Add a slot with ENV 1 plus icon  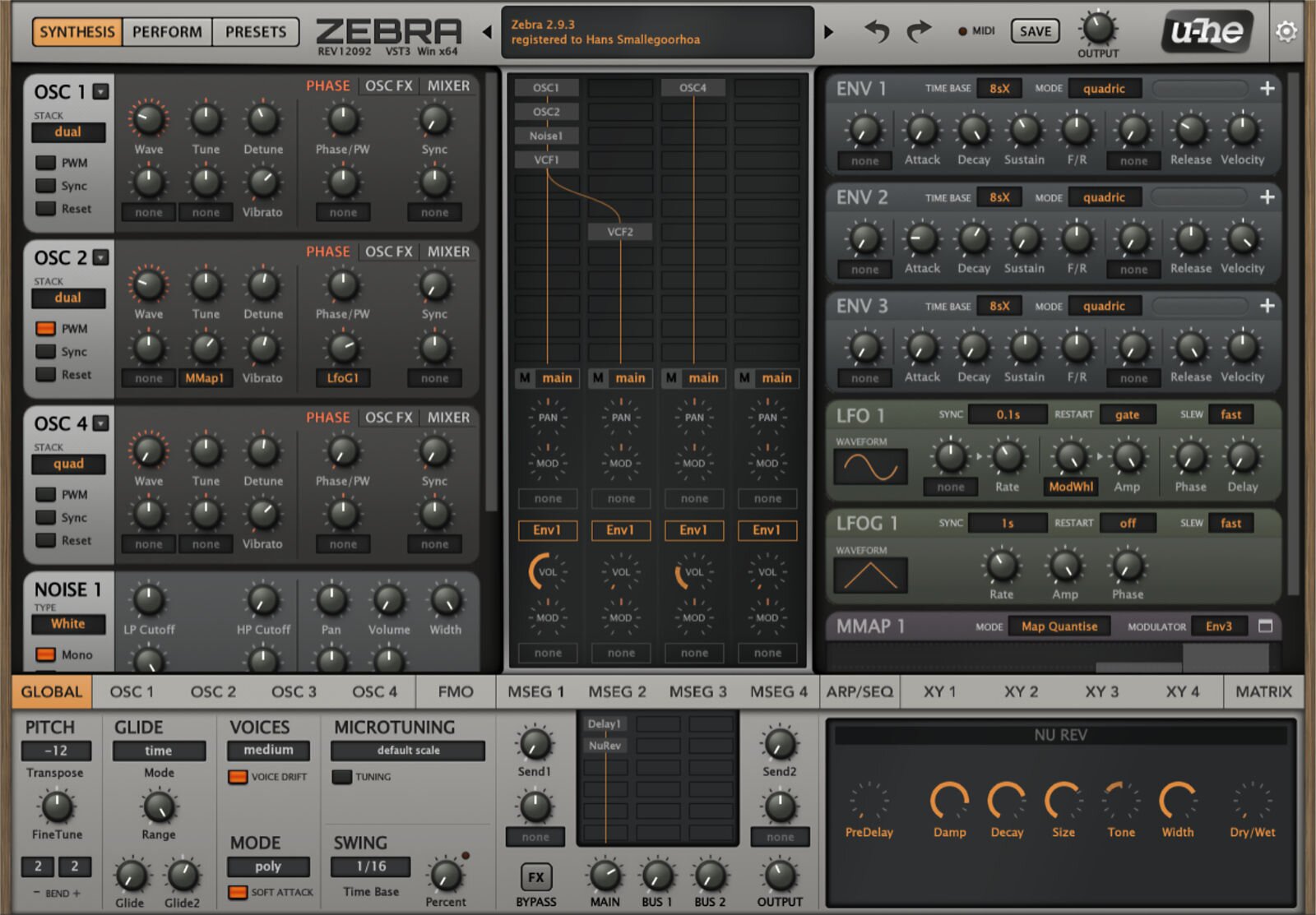pos(1267,89)
